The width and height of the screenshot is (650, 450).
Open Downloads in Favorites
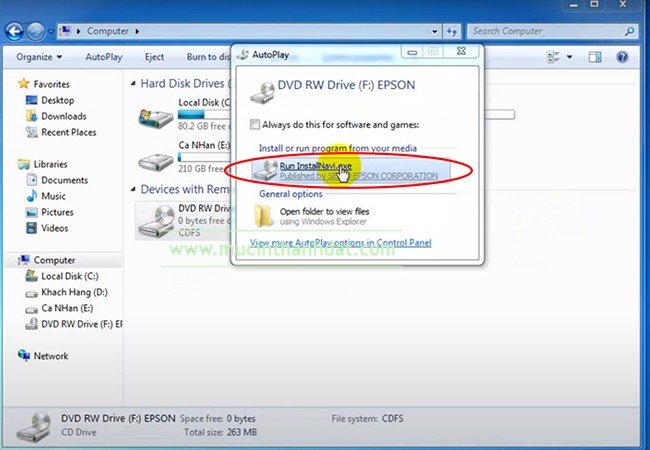(x=63, y=116)
